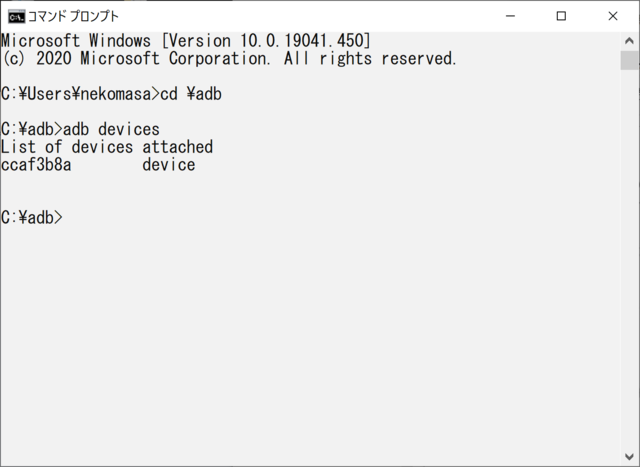
Task: Click the コマンド プロンプト title bar text
Action: tap(73, 16)
